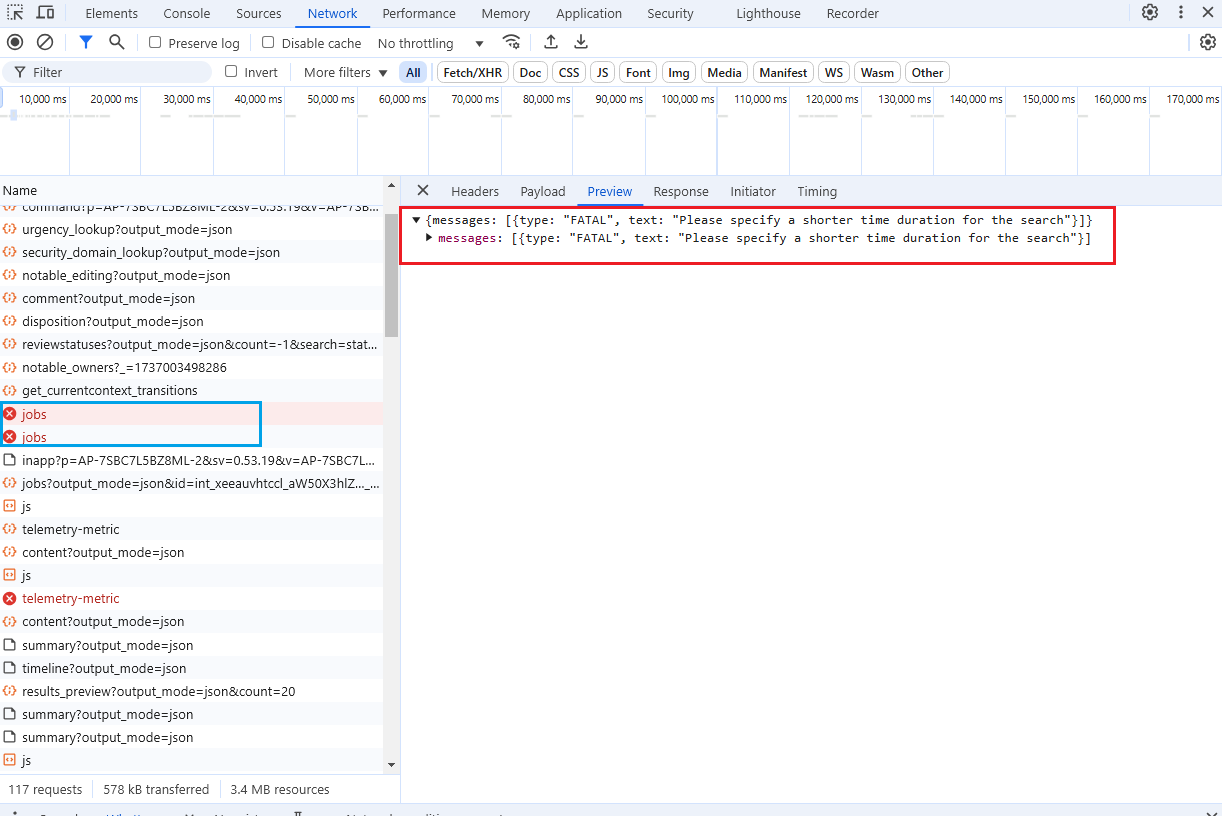This screenshot has height=816, width=1222.
Task: Tick the Invert filter checkbox
Action: (x=231, y=72)
